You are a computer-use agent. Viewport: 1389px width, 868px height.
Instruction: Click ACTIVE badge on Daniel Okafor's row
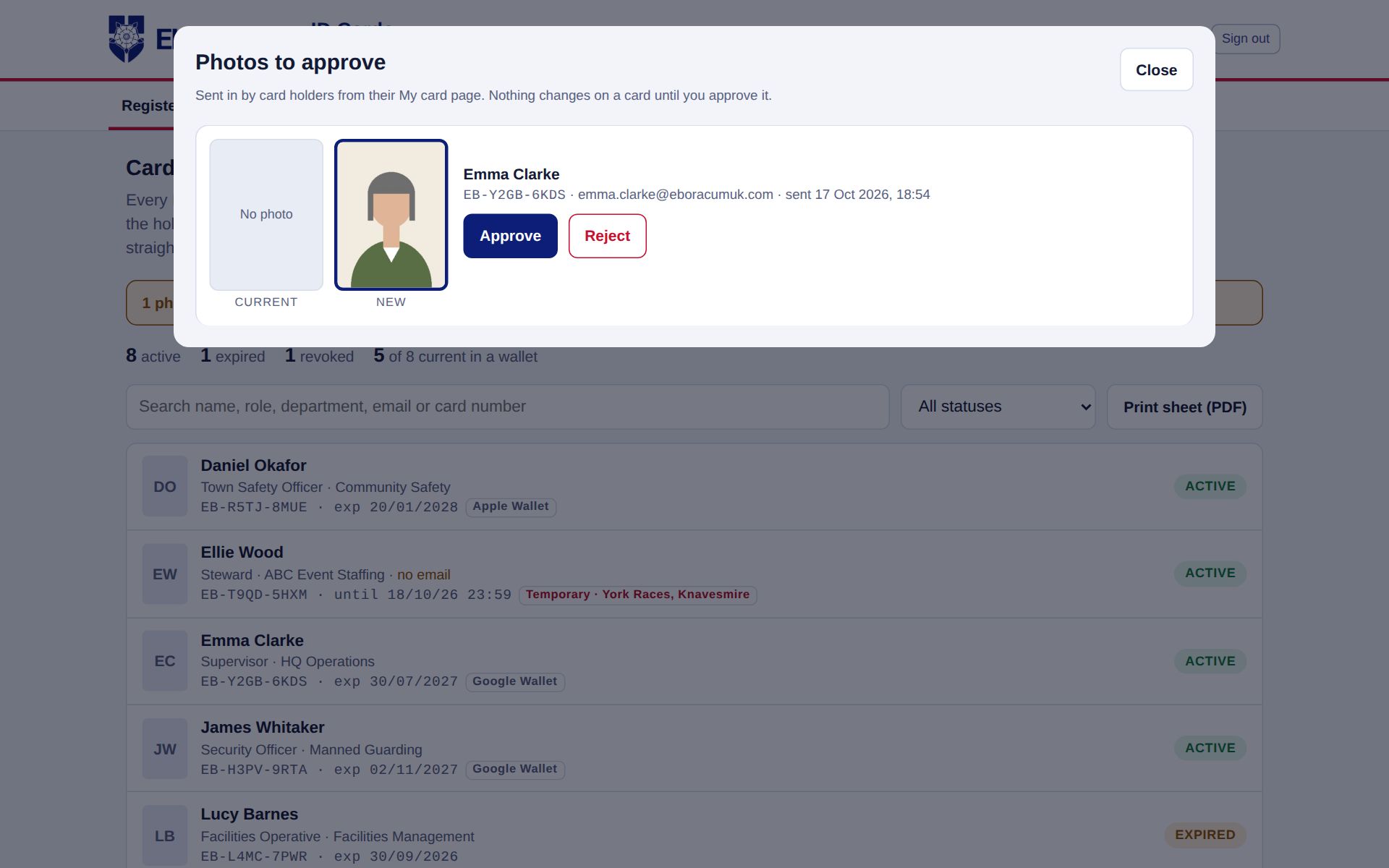[1210, 486]
